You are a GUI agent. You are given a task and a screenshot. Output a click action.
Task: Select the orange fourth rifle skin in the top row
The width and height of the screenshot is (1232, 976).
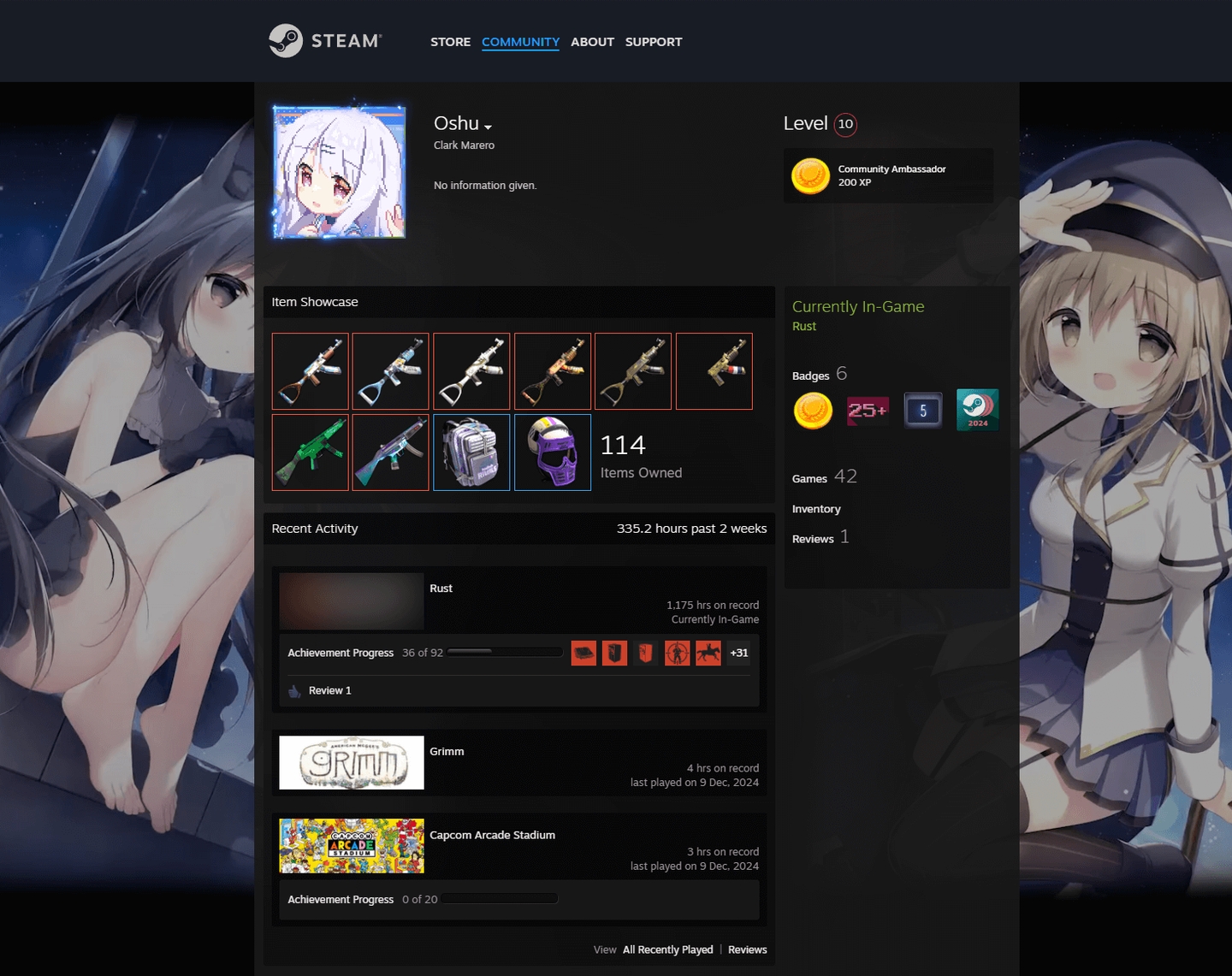pos(553,371)
